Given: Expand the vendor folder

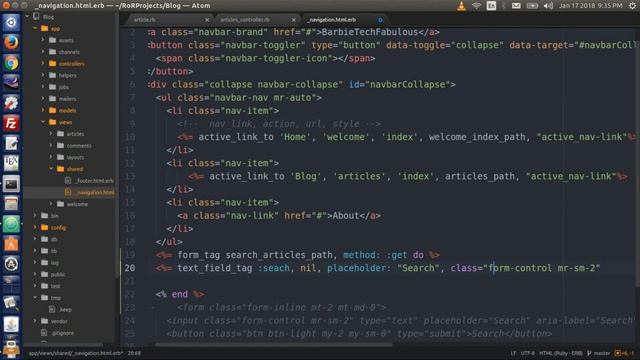Looking at the screenshot, I should (x=36, y=321).
